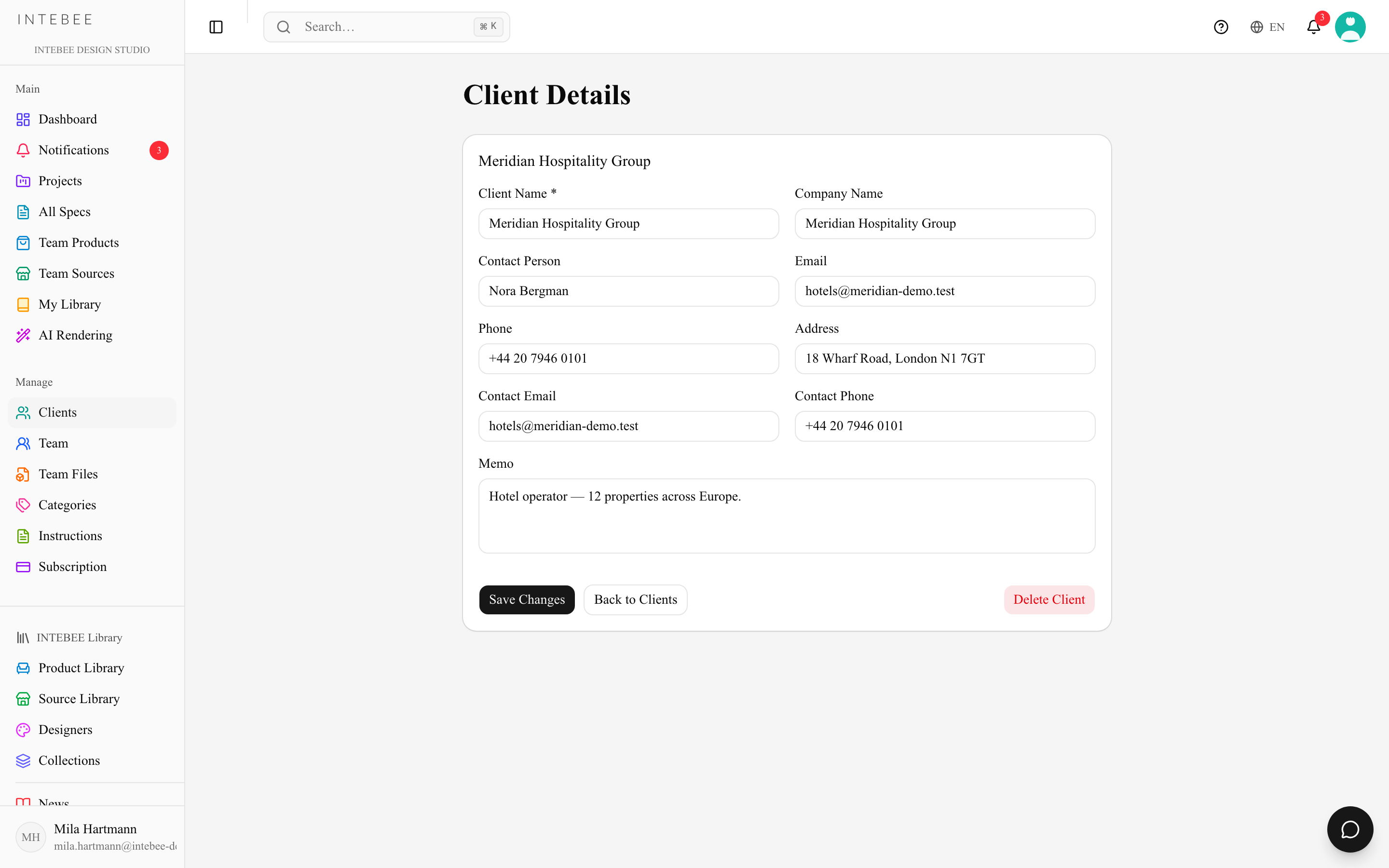1389x868 pixels.
Task: Open the EN language selector
Action: [x=1267, y=27]
